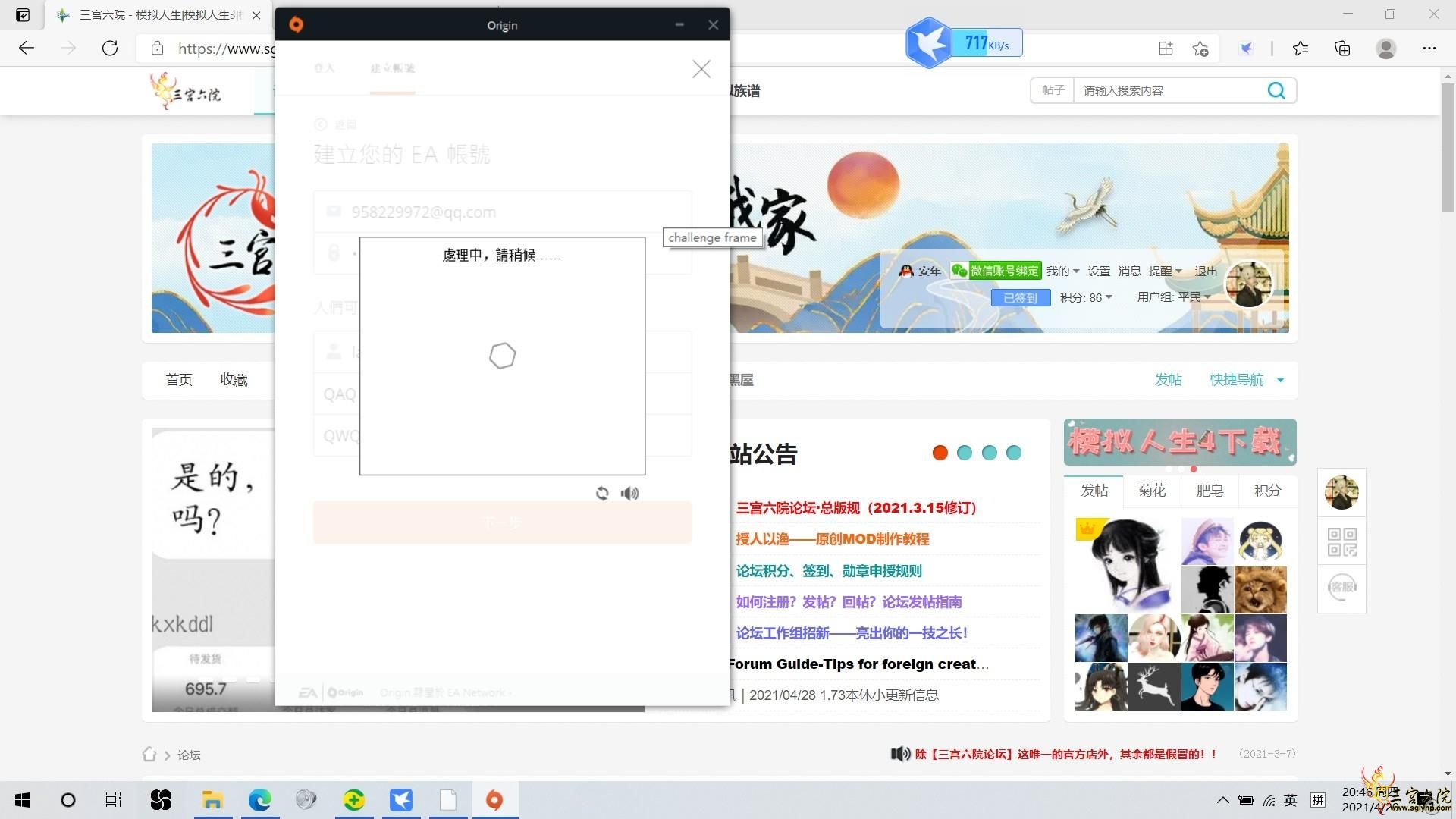Click the 模拟人生4下载 banner
This screenshot has width=1456, height=819.
click(1180, 442)
